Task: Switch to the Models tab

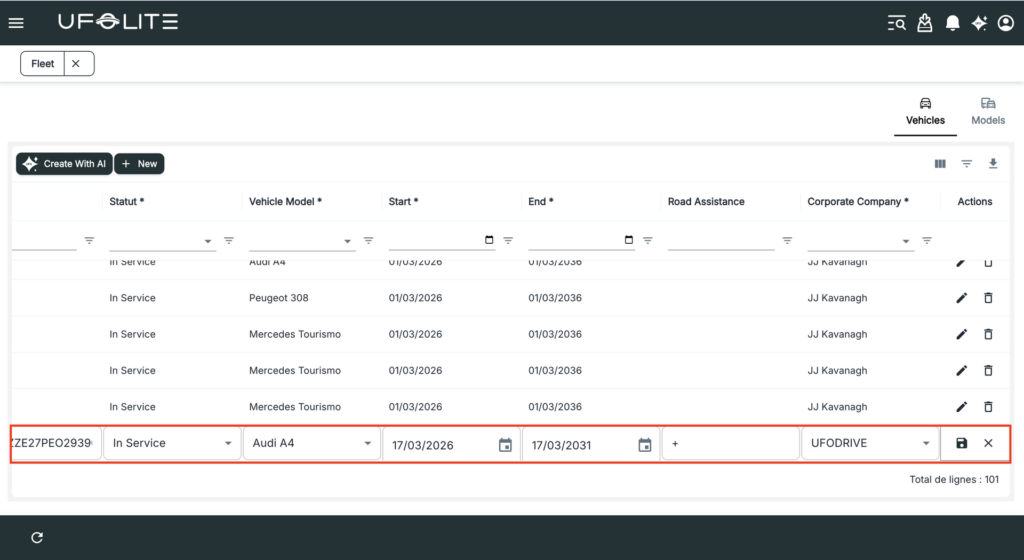Action: [987, 111]
